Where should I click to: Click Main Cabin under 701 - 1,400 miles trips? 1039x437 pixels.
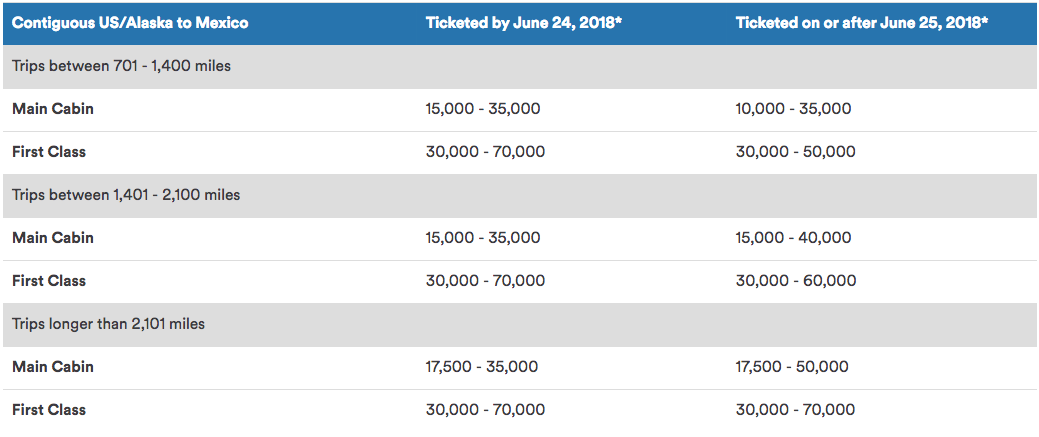[x=53, y=109]
